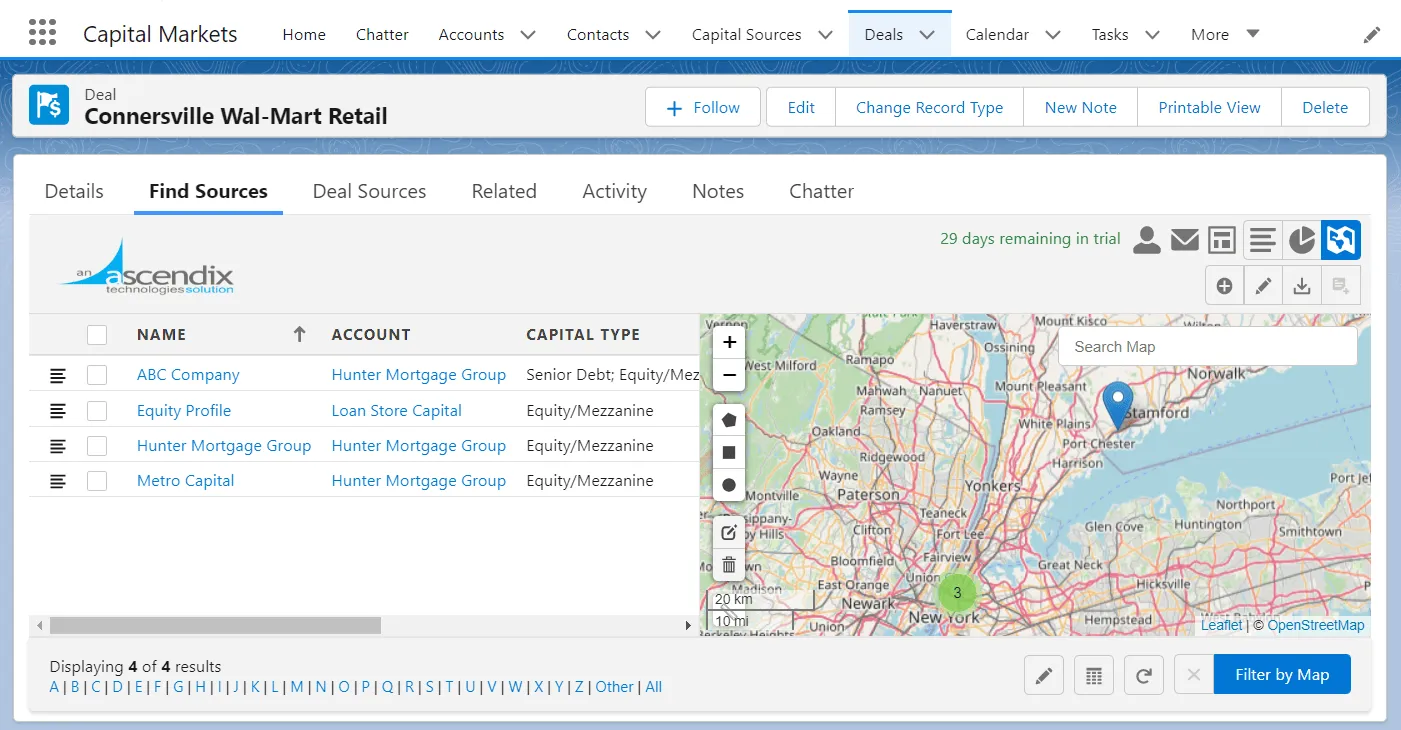Click the X clear filter icon in footer
The height and width of the screenshot is (730, 1401).
[1193, 675]
